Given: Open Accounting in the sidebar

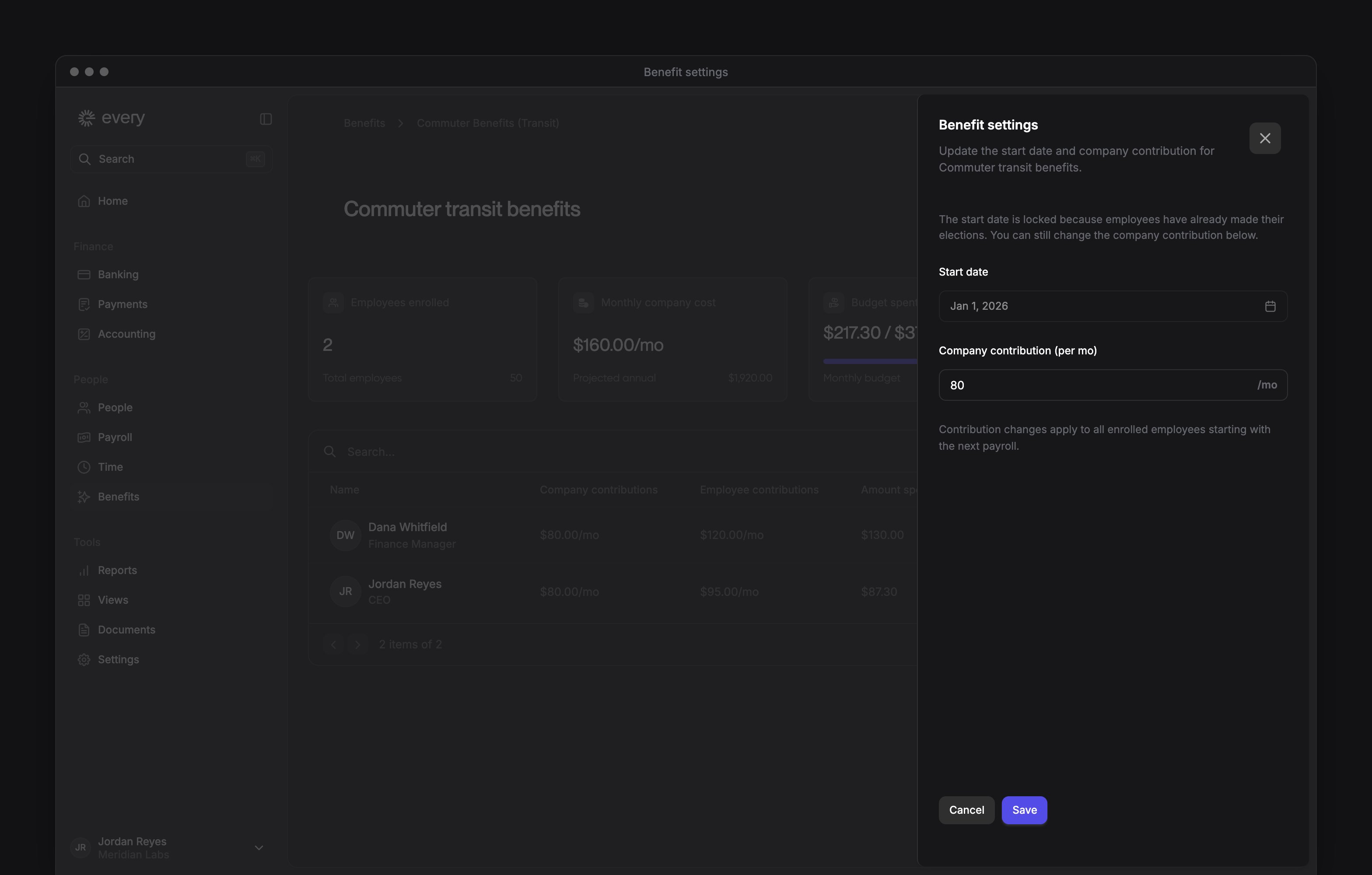Looking at the screenshot, I should [171, 334].
